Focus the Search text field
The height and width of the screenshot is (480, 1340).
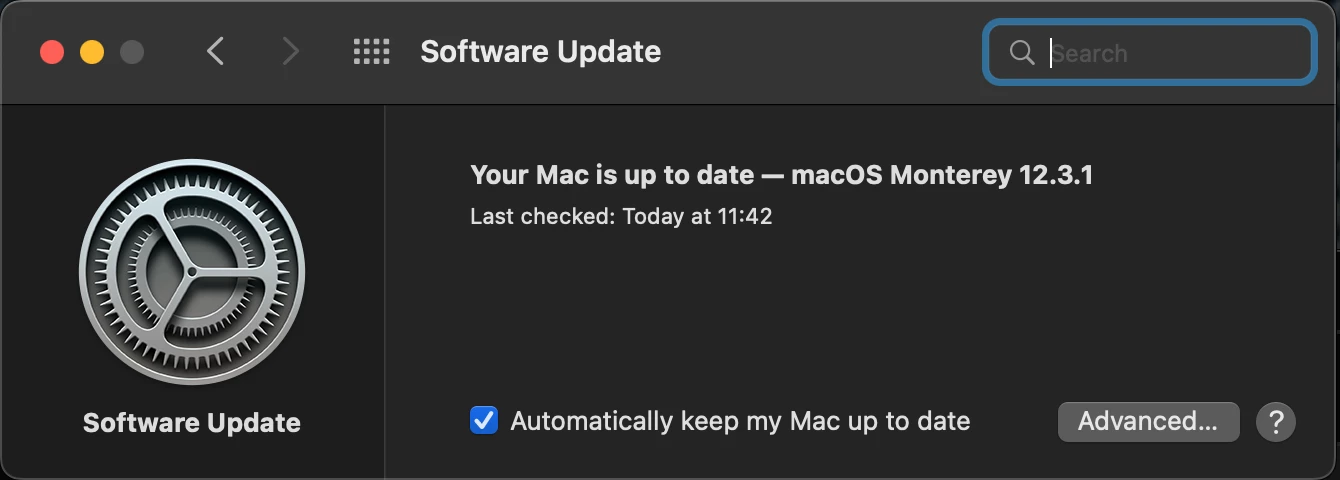point(1149,52)
